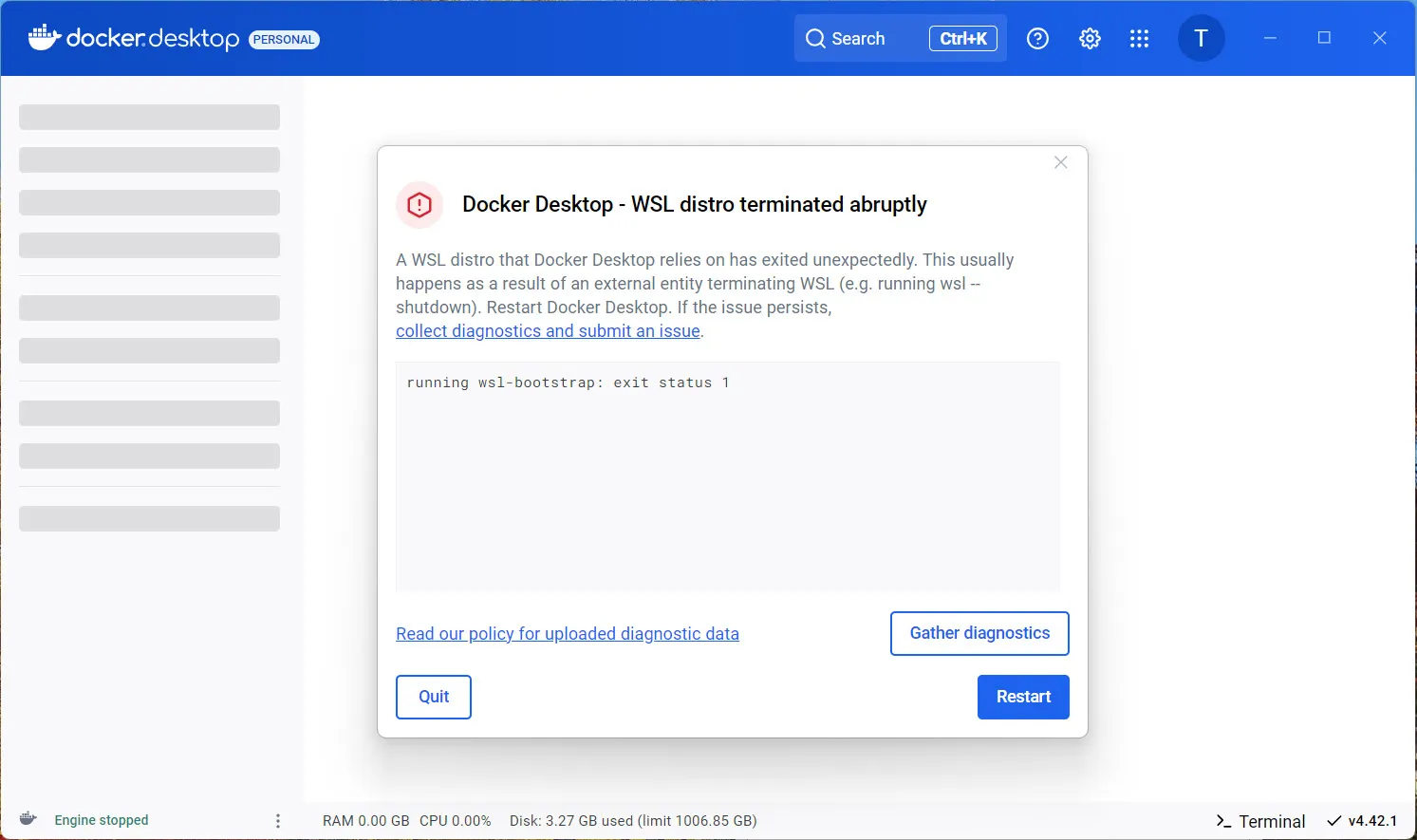Open collect diagnostics and submit issue link
Viewport: 1417px width, 840px height.
pyautogui.click(x=548, y=331)
